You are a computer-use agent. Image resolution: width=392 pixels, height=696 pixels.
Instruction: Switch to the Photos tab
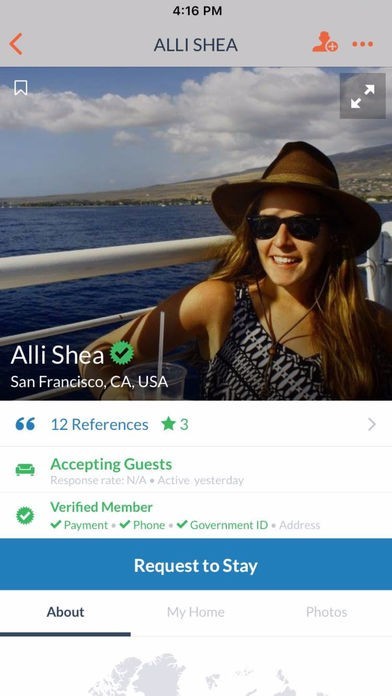pyautogui.click(x=327, y=613)
